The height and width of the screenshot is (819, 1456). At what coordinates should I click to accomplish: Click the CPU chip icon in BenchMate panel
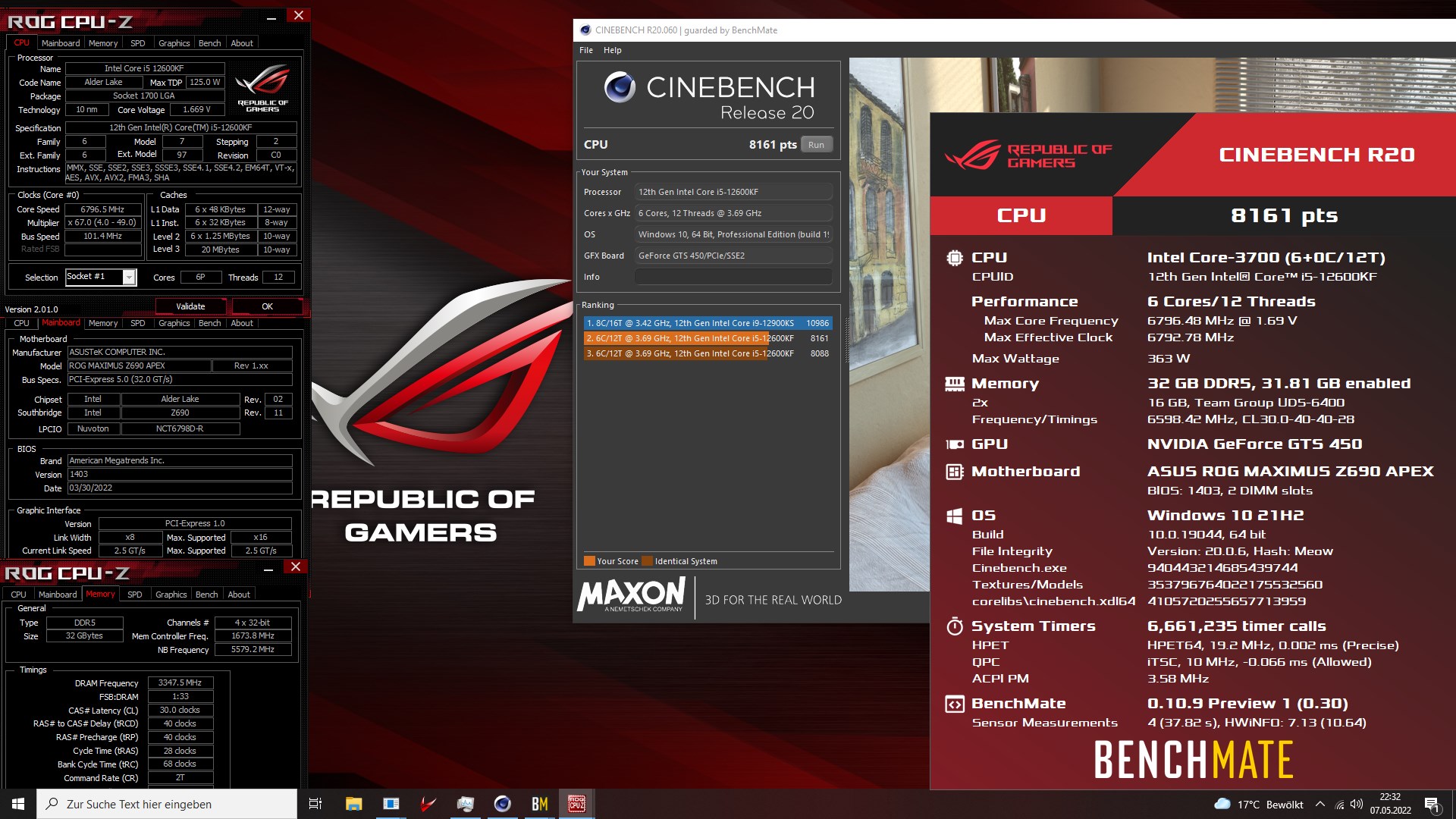point(955,258)
